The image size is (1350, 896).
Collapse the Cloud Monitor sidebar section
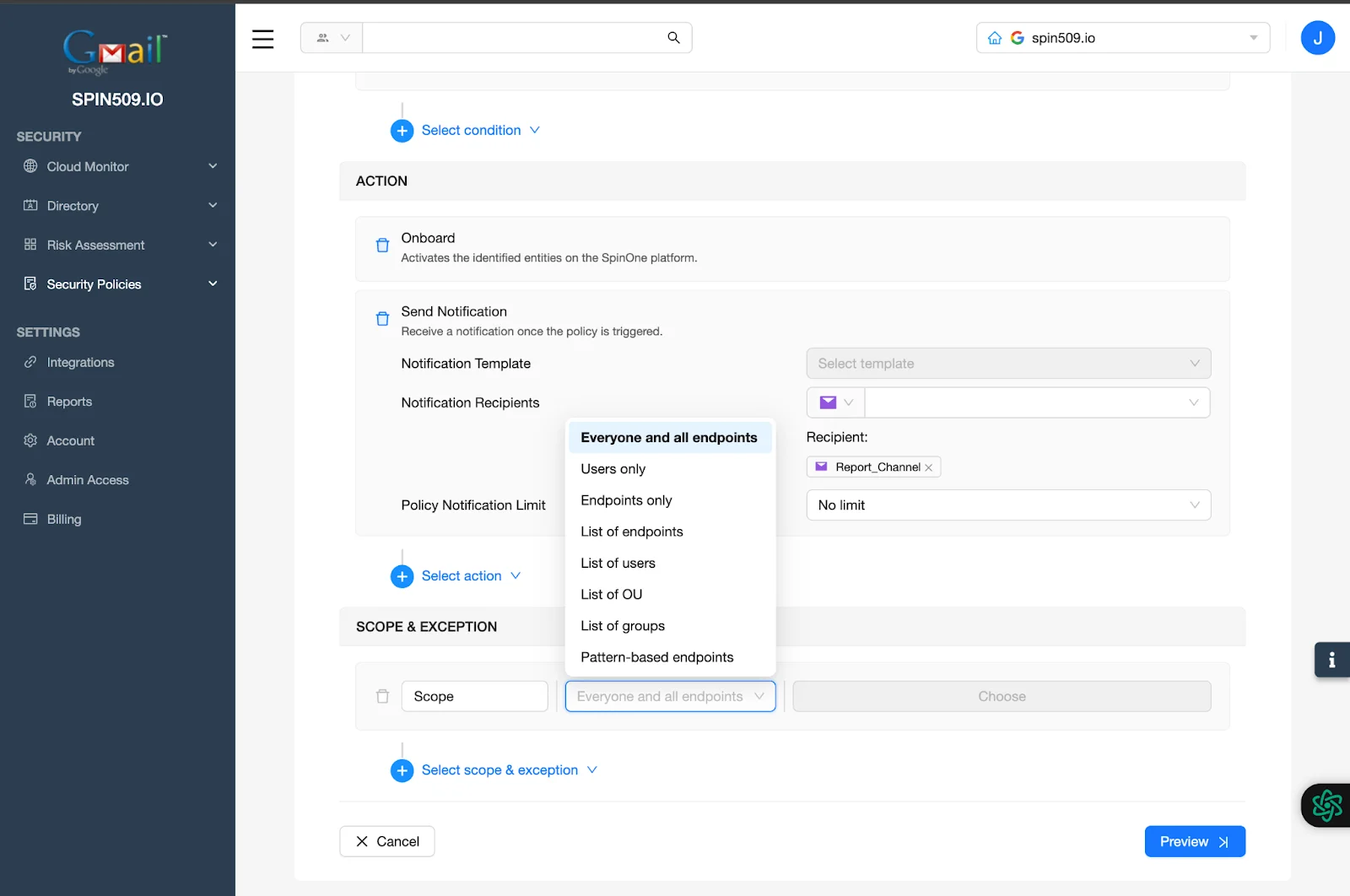tap(213, 166)
